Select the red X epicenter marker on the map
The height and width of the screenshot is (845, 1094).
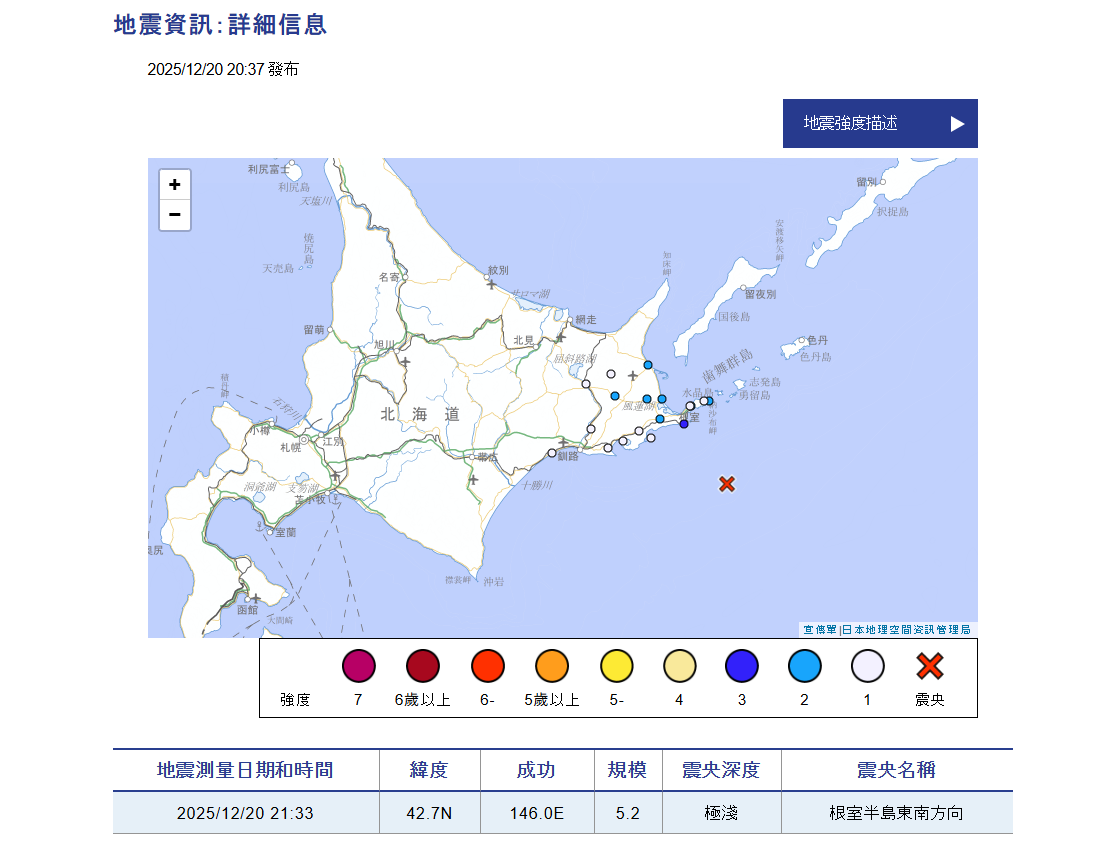(729, 484)
